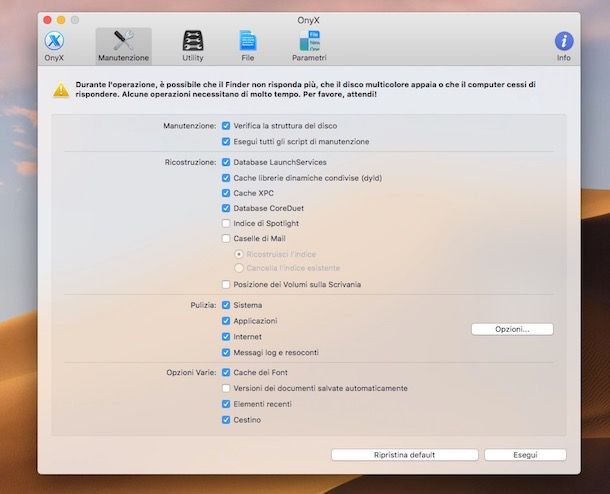Enable Caselle di Mail
The image size is (610, 494).
pos(226,238)
